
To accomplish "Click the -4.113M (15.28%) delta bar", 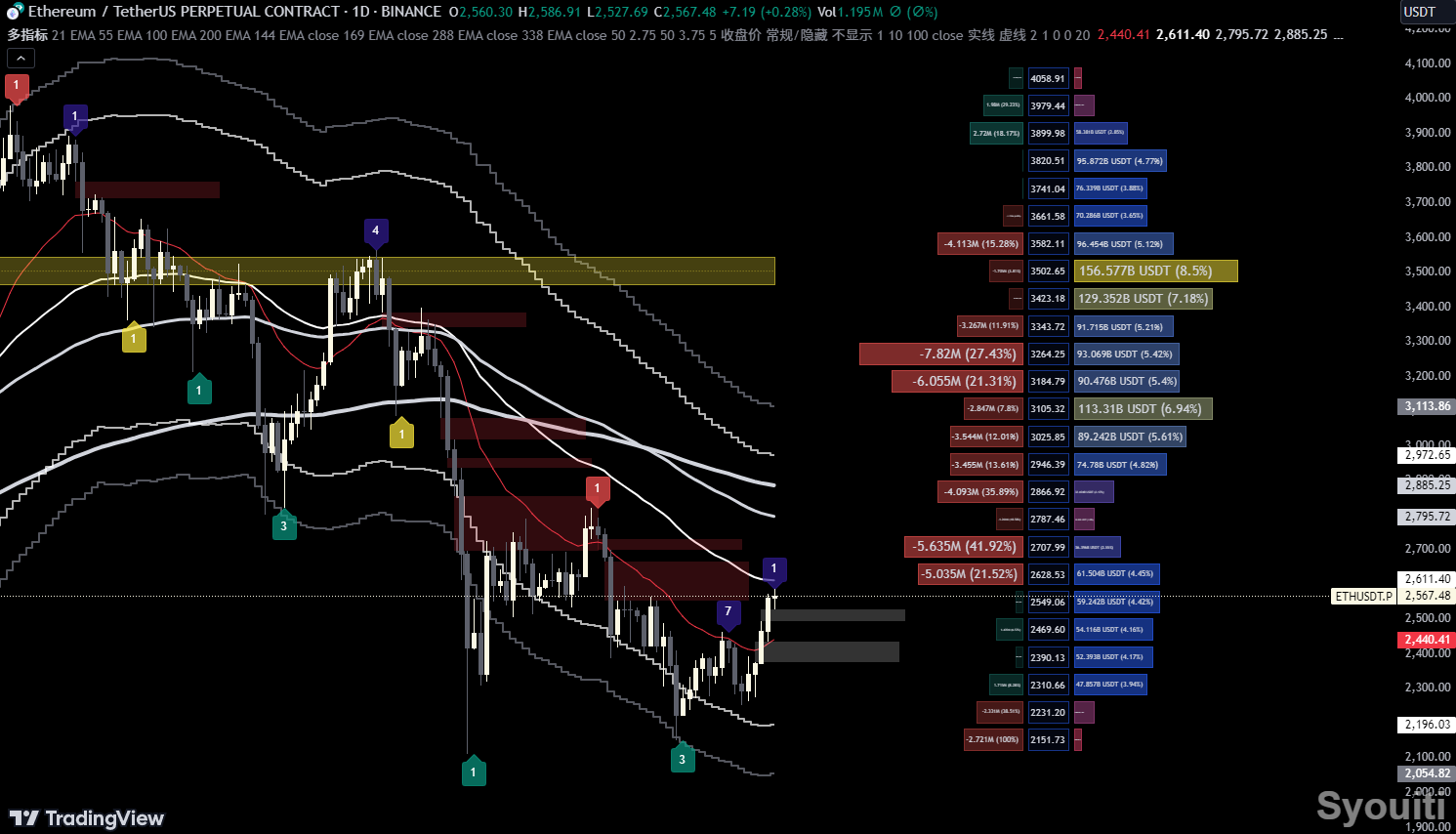I will click(980, 243).
